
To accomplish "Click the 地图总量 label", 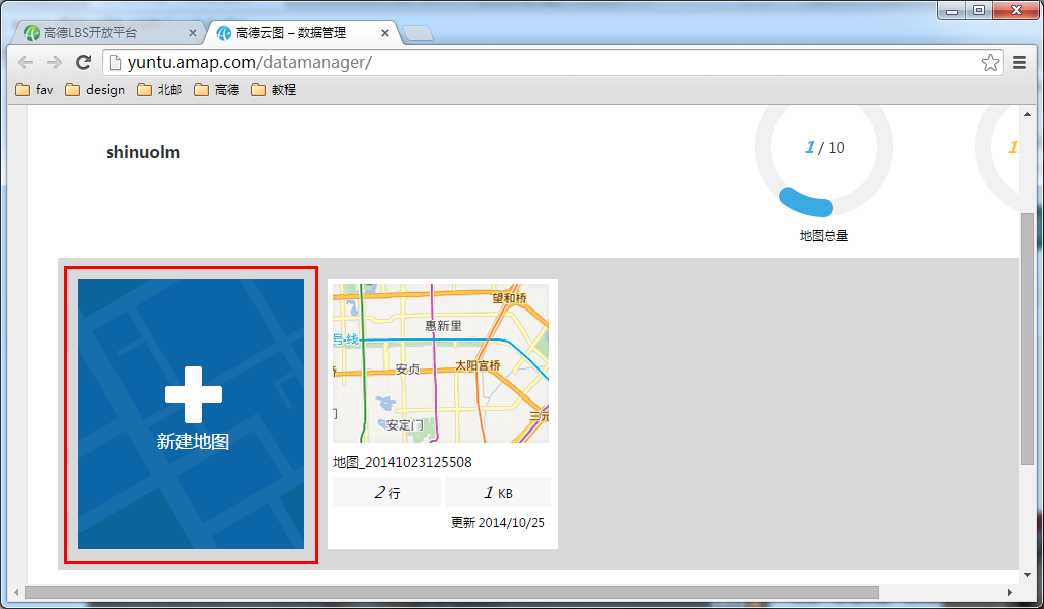I will pyautogui.click(x=824, y=236).
